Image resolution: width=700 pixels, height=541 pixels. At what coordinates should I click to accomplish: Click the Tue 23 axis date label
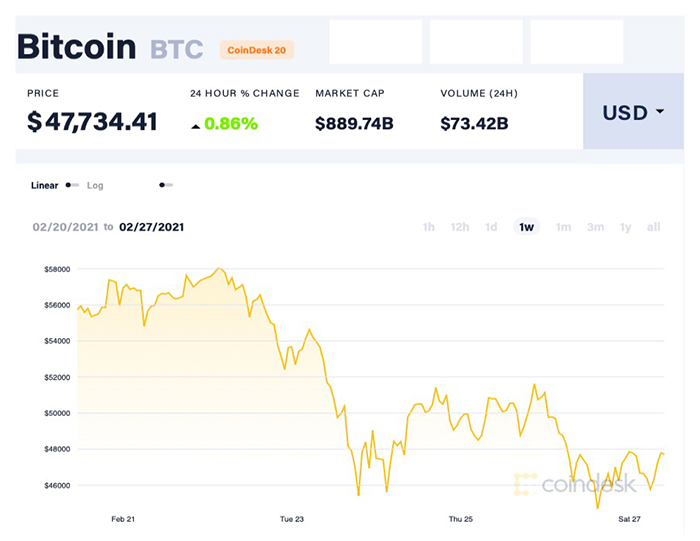pos(292,519)
